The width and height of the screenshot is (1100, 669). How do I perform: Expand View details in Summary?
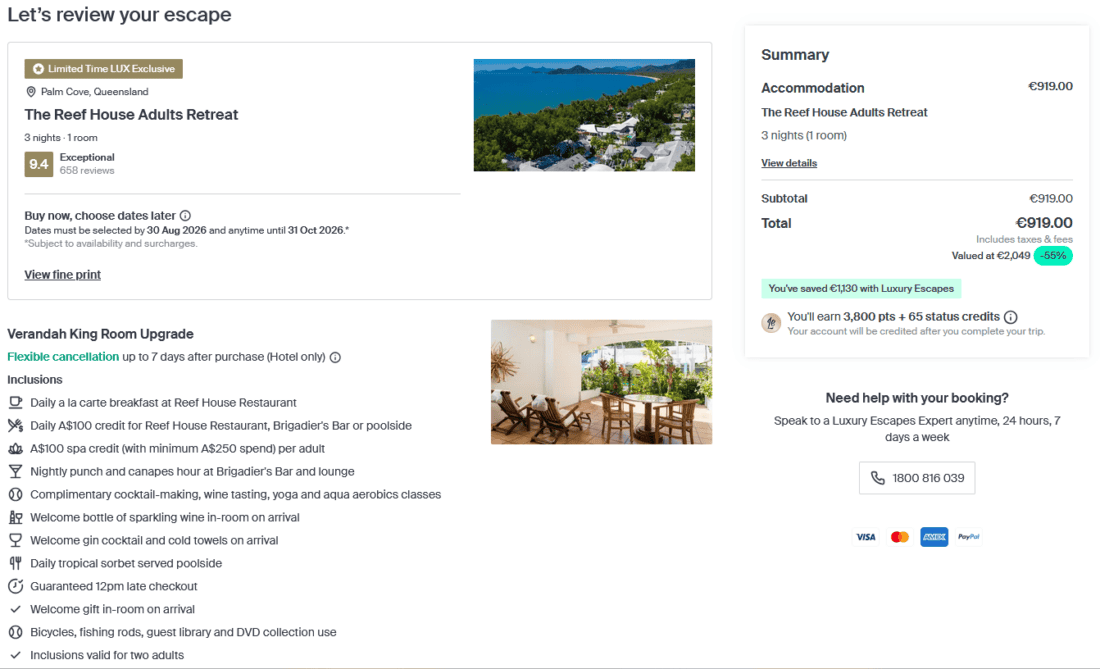coord(789,163)
